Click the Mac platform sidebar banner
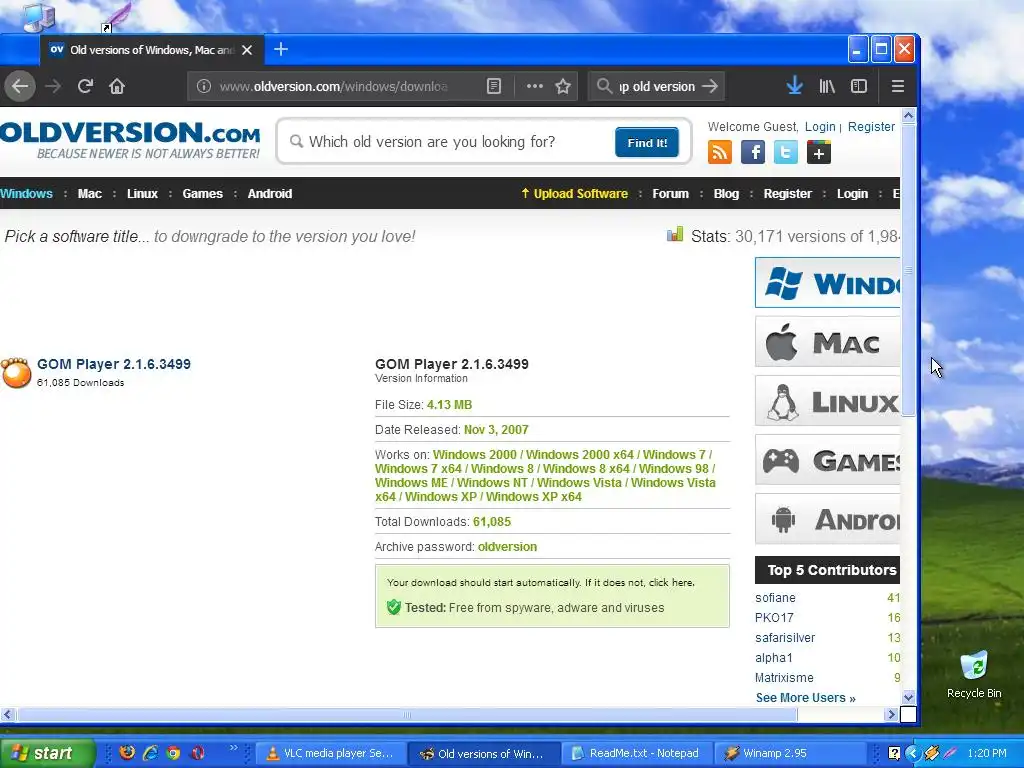1024x768 pixels. (x=827, y=342)
